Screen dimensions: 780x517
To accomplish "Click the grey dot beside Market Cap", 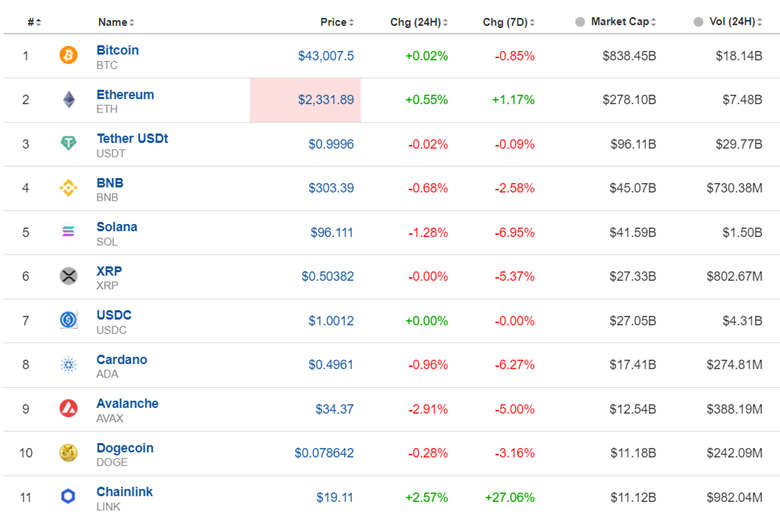I will [x=580, y=22].
